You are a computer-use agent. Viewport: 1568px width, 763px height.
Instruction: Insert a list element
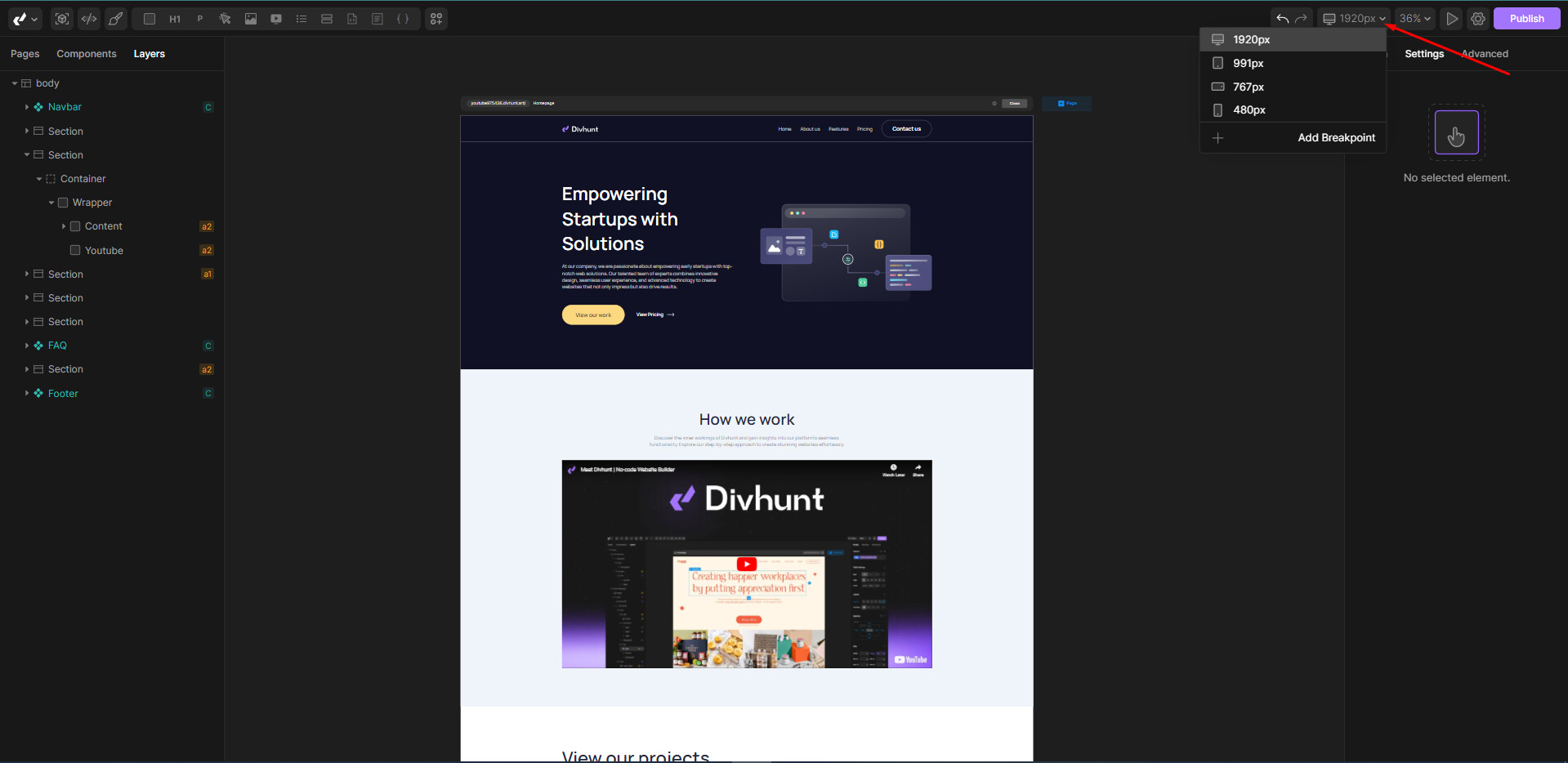[x=302, y=19]
